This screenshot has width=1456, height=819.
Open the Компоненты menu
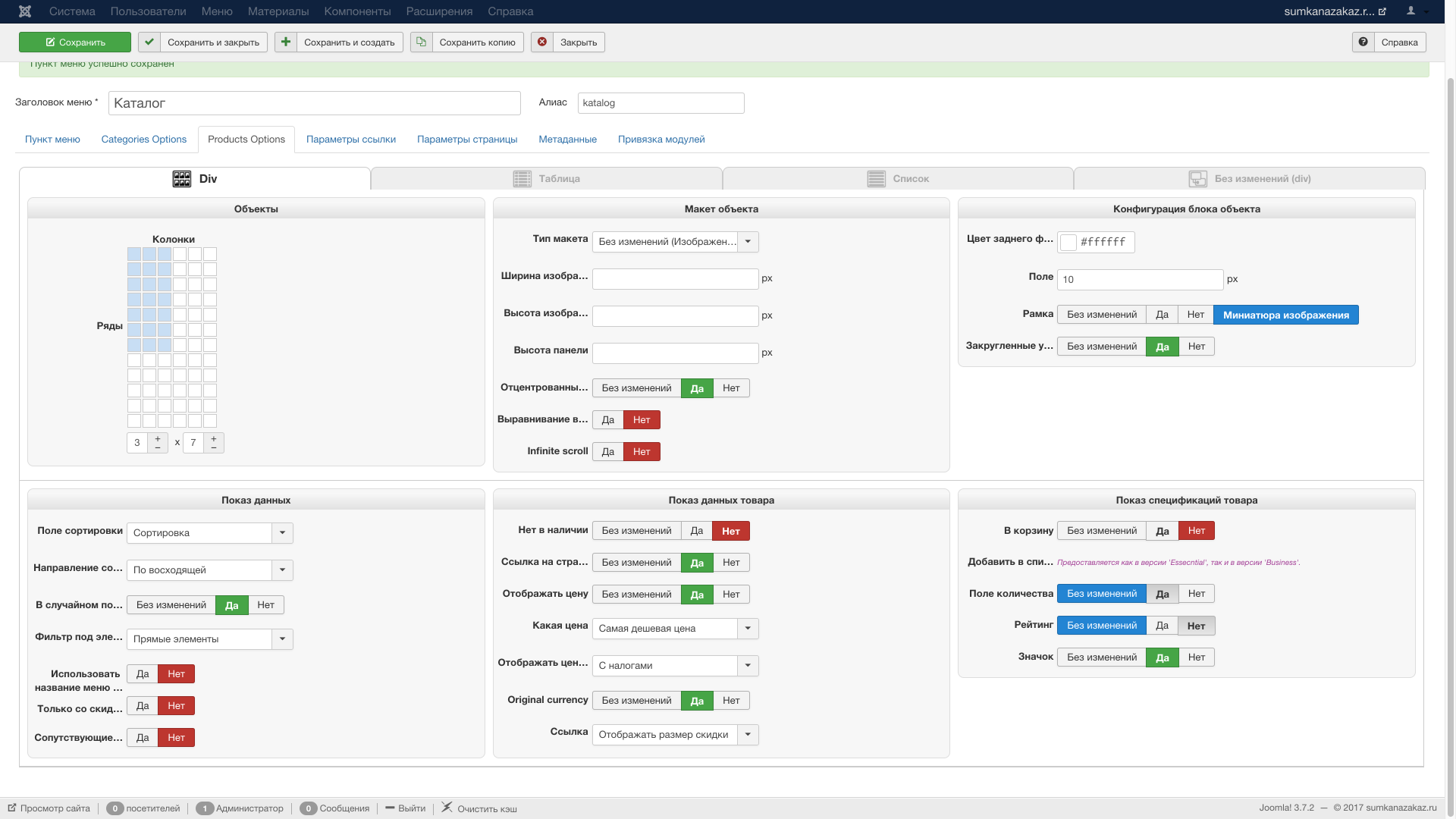[357, 11]
